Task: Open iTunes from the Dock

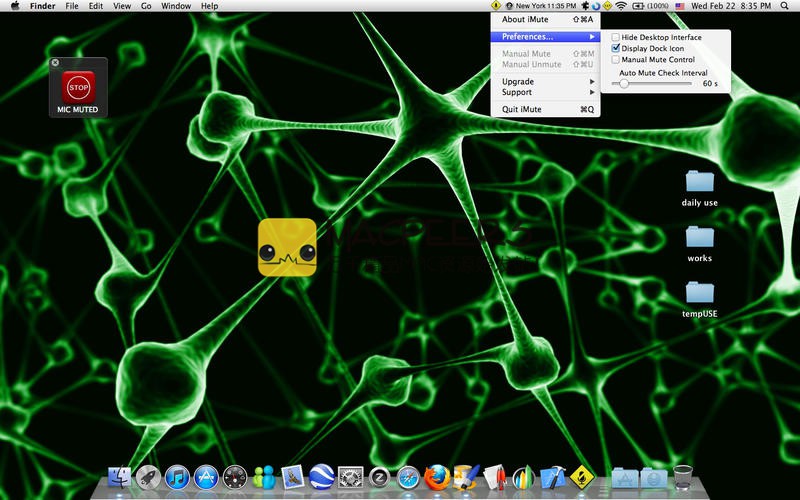Action: tap(178, 477)
